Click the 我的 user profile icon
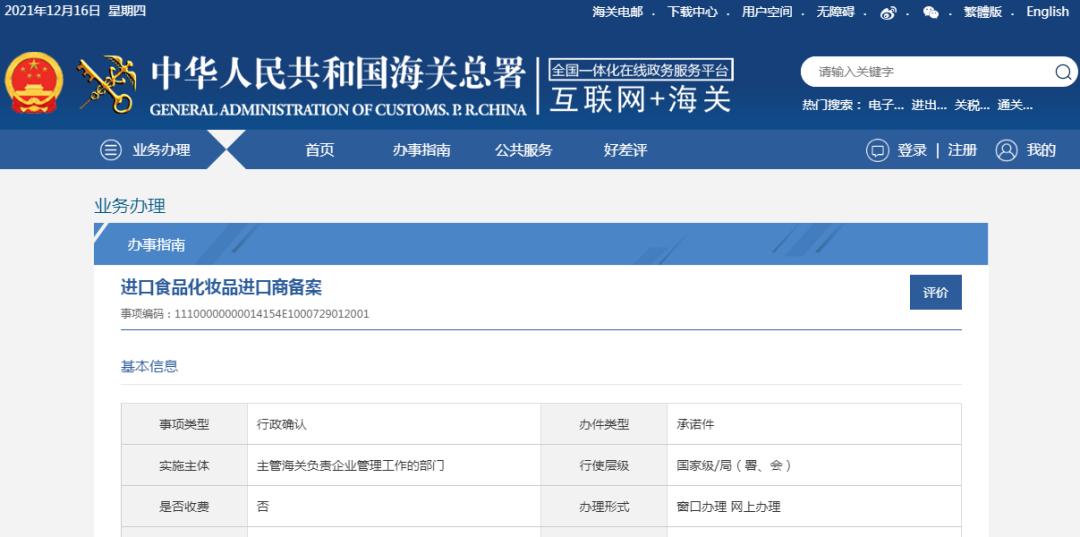The image size is (1080, 537). (x=1006, y=150)
